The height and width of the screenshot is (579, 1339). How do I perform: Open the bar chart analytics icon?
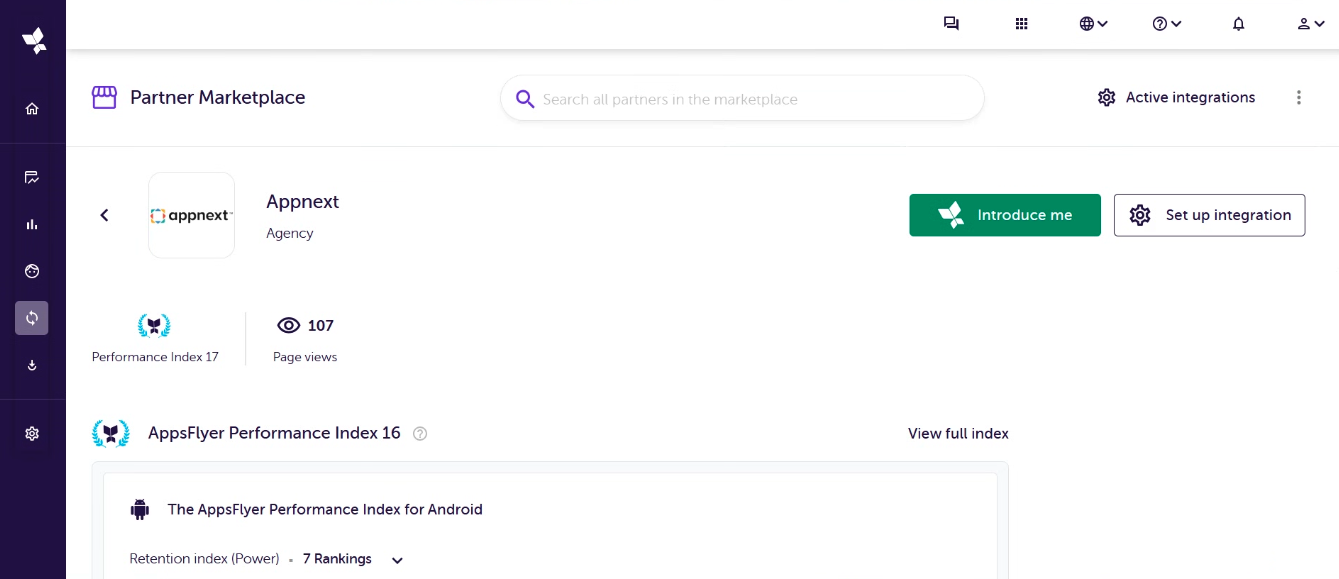click(x=32, y=224)
